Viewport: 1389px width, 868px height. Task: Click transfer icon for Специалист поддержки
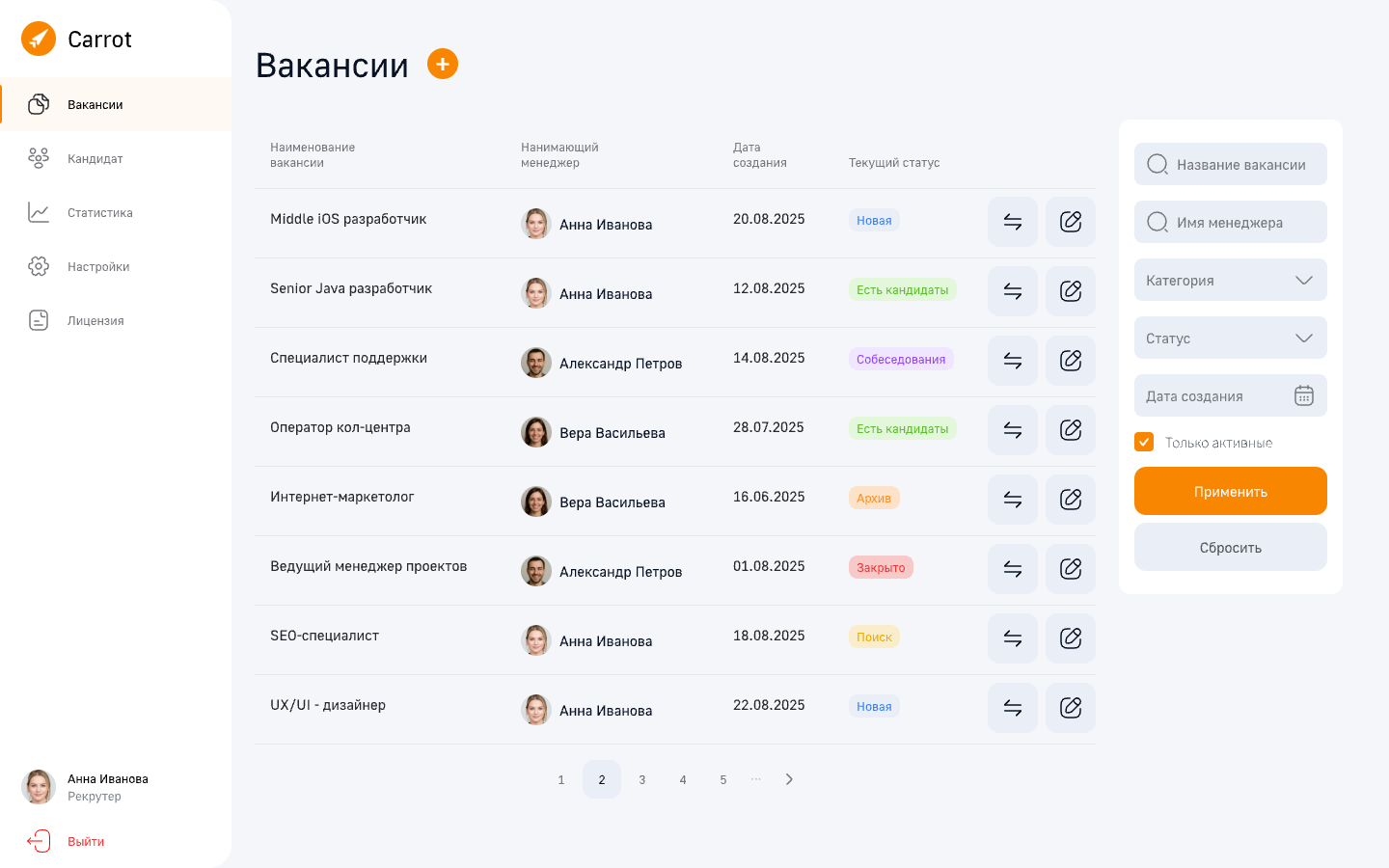click(1013, 361)
